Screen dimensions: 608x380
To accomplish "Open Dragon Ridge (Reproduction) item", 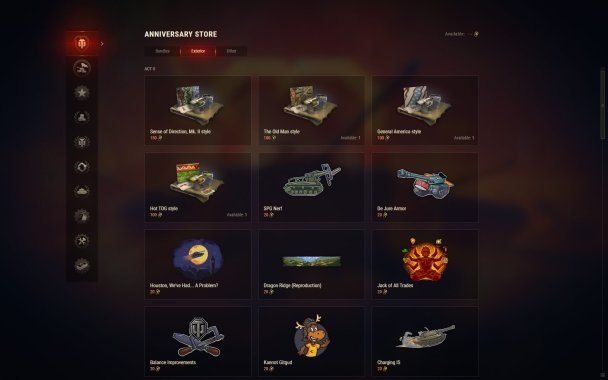I will tap(311, 264).
